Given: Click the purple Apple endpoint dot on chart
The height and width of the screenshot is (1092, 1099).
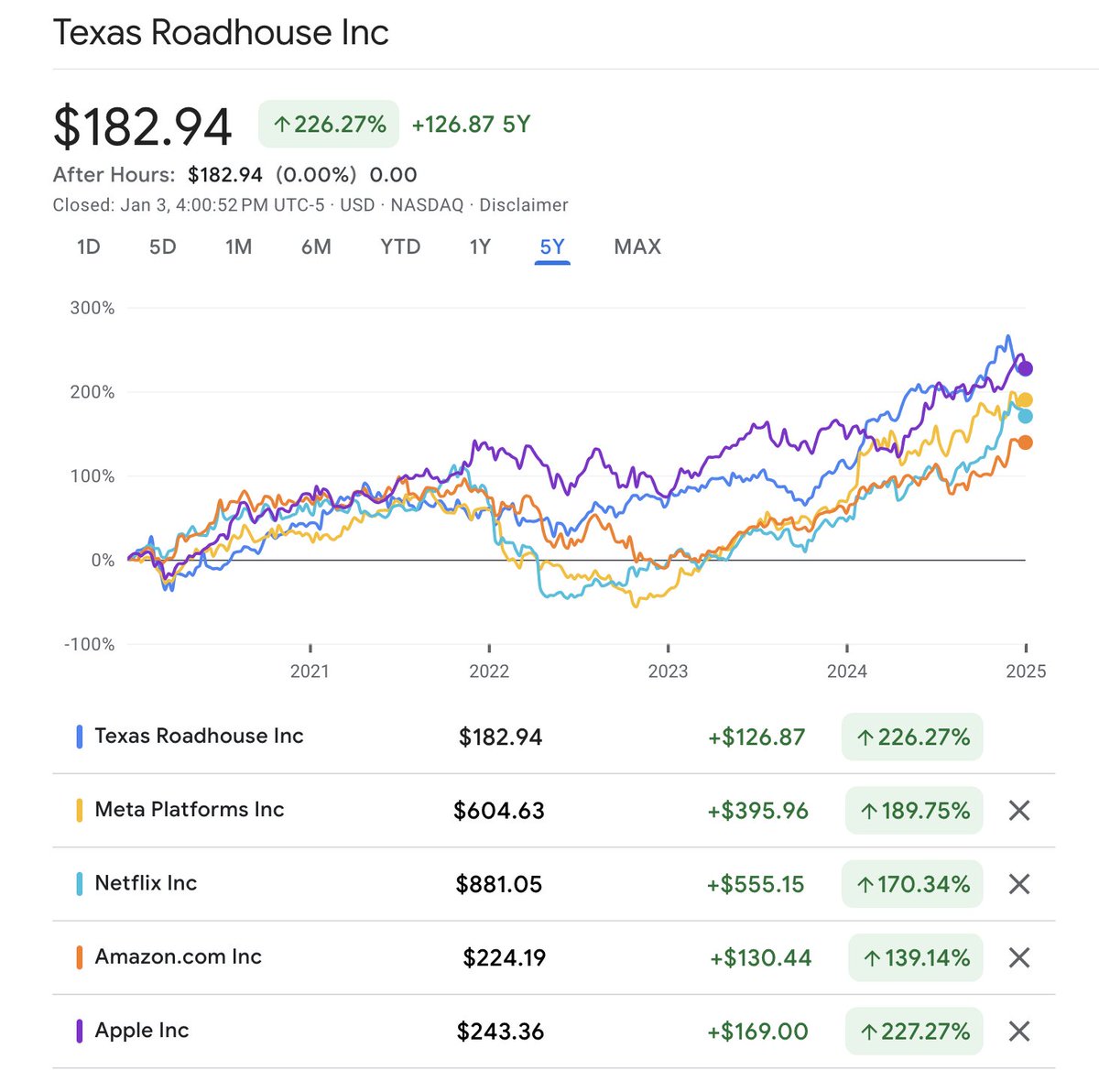Looking at the screenshot, I should click(x=1026, y=368).
